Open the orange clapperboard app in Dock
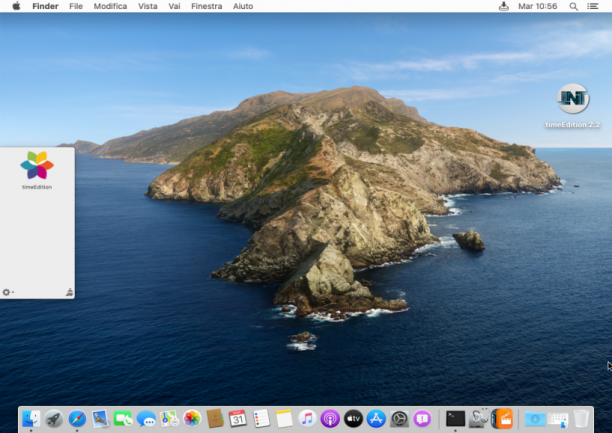The width and height of the screenshot is (612, 433). click(502, 419)
